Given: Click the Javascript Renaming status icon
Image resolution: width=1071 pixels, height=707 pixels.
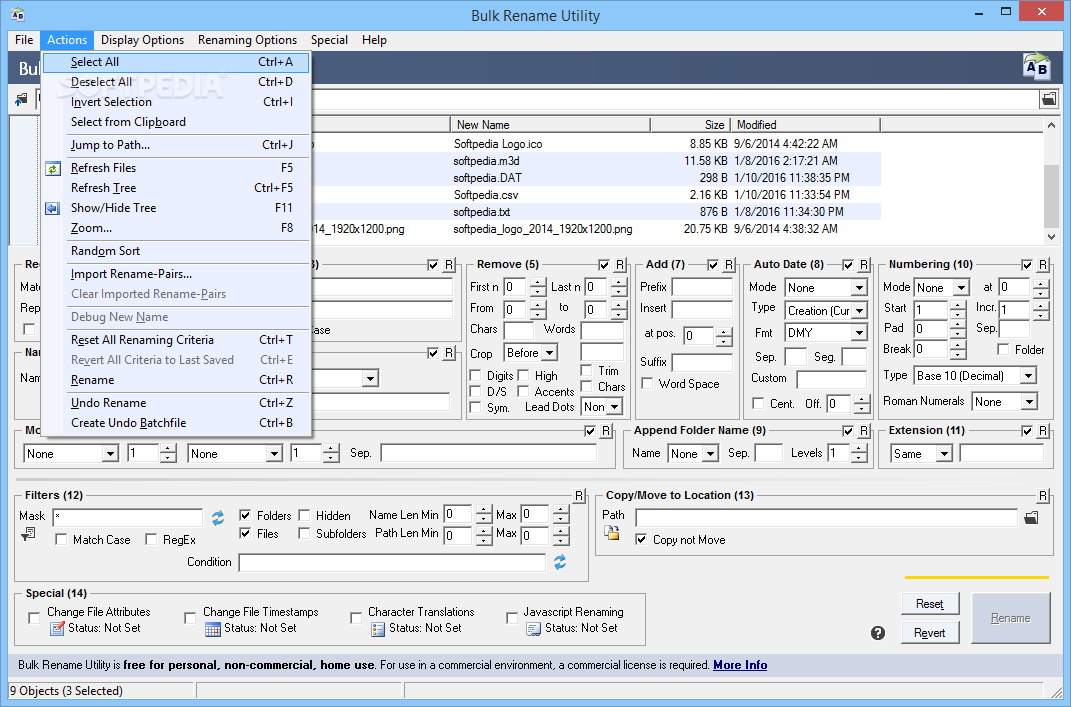Looking at the screenshot, I should tap(533, 628).
